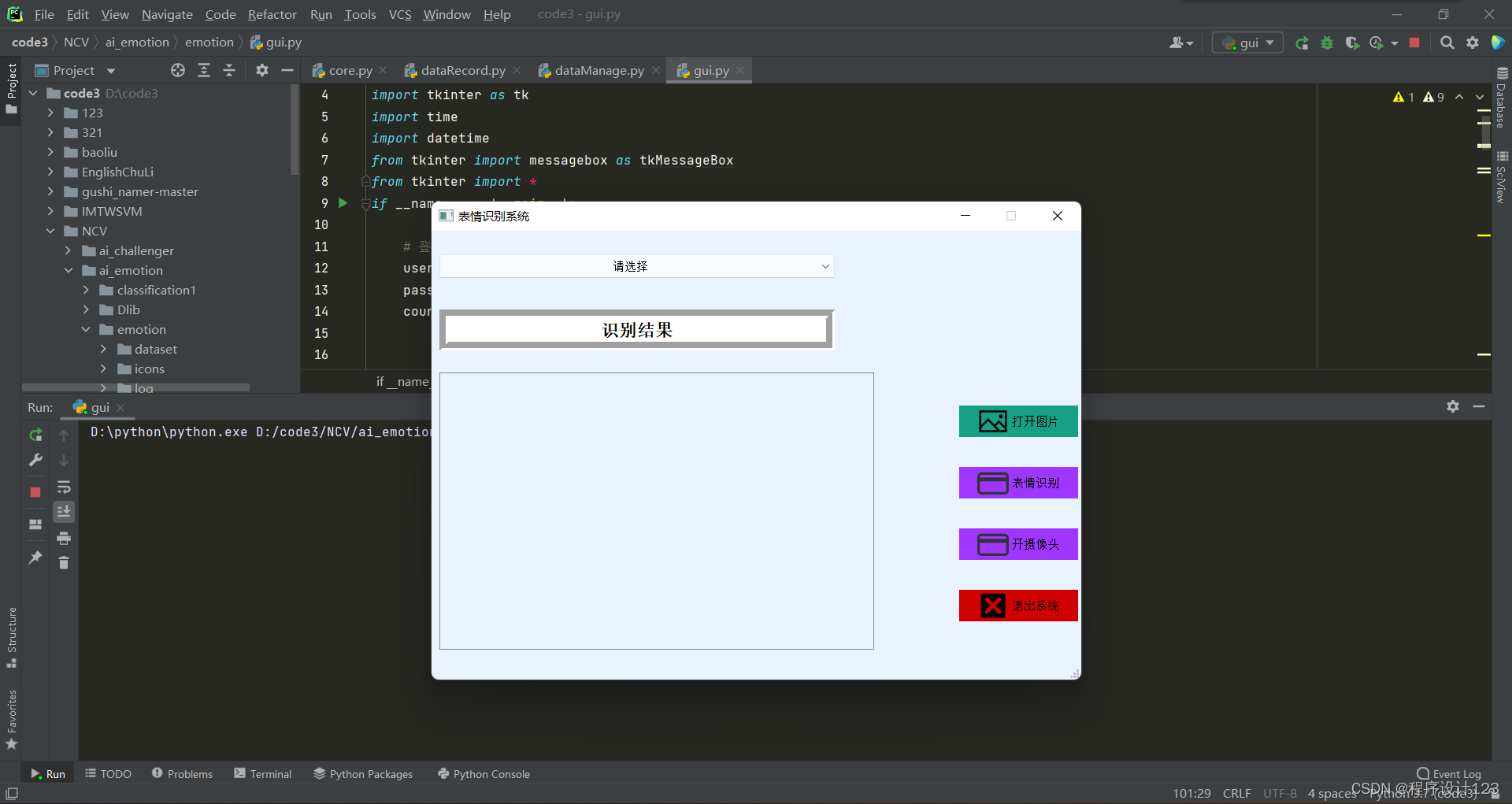Collapse the NCV folder in tree
This screenshot has width=1512, height=804.
click(50, 231)
